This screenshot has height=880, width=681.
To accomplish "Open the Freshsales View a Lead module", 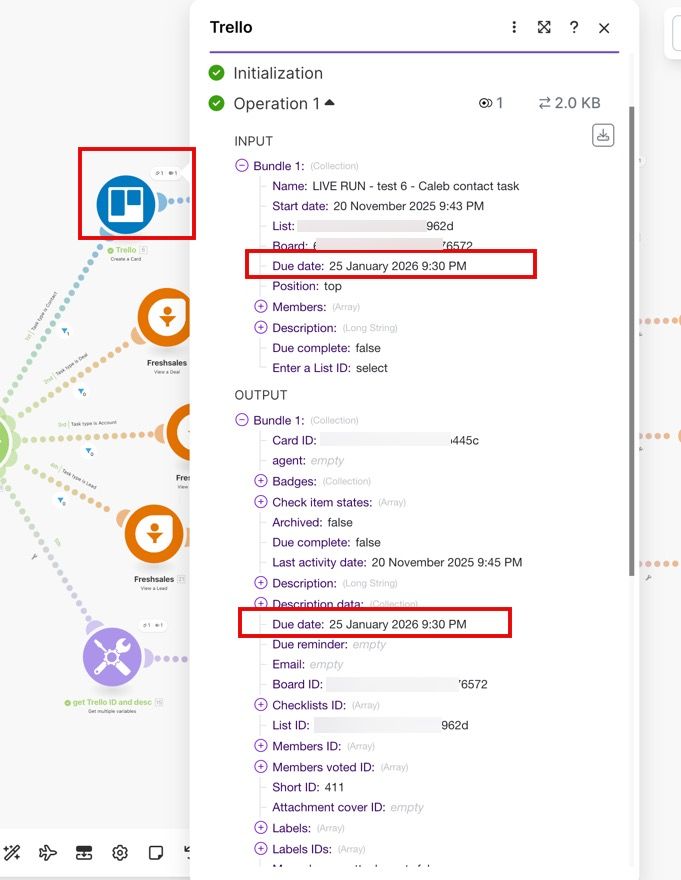I will [x=154, y=534].
